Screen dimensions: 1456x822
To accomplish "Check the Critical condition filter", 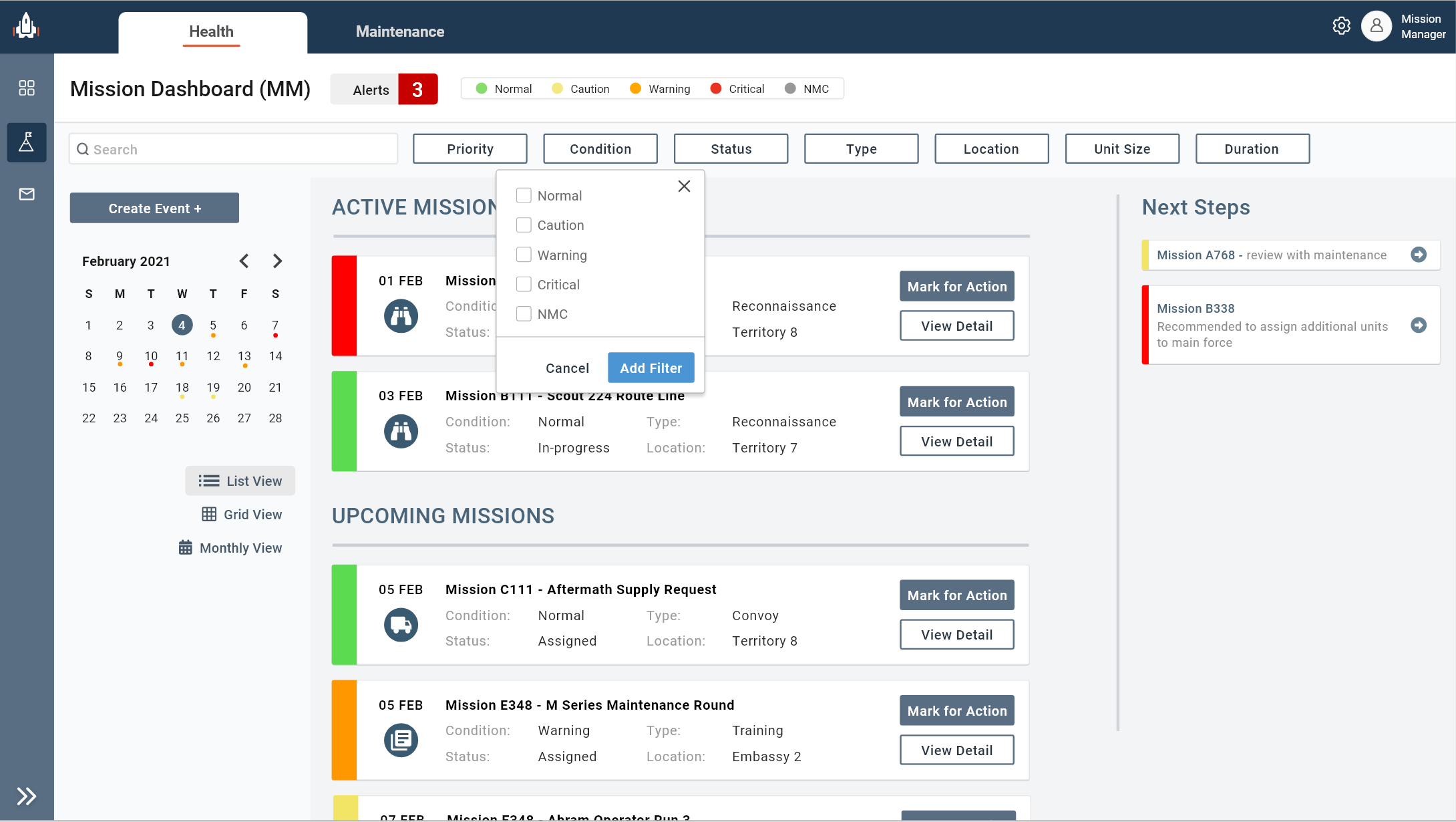I will tap(524, 284).
